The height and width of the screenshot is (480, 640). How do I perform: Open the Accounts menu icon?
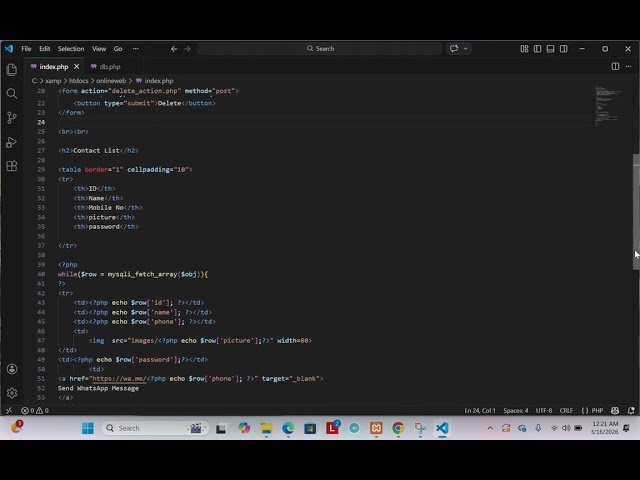12,369
